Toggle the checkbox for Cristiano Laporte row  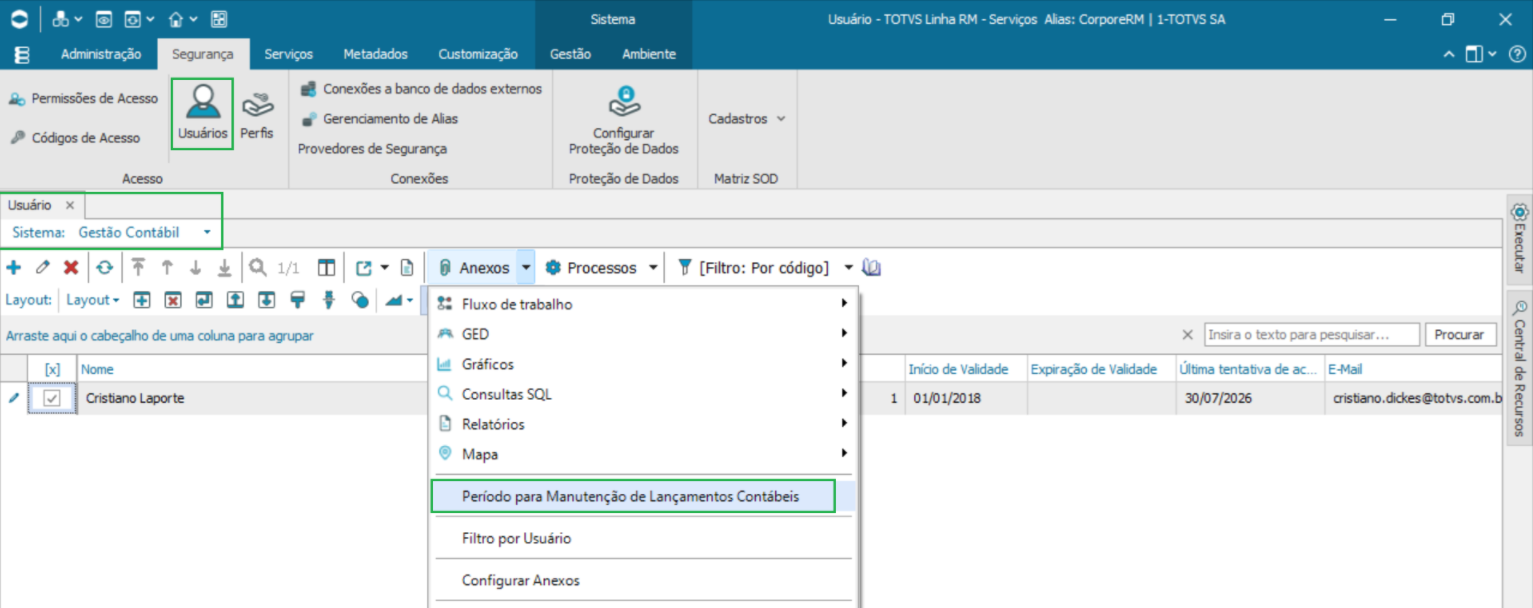pyautogui.click(x=52, y=398)
